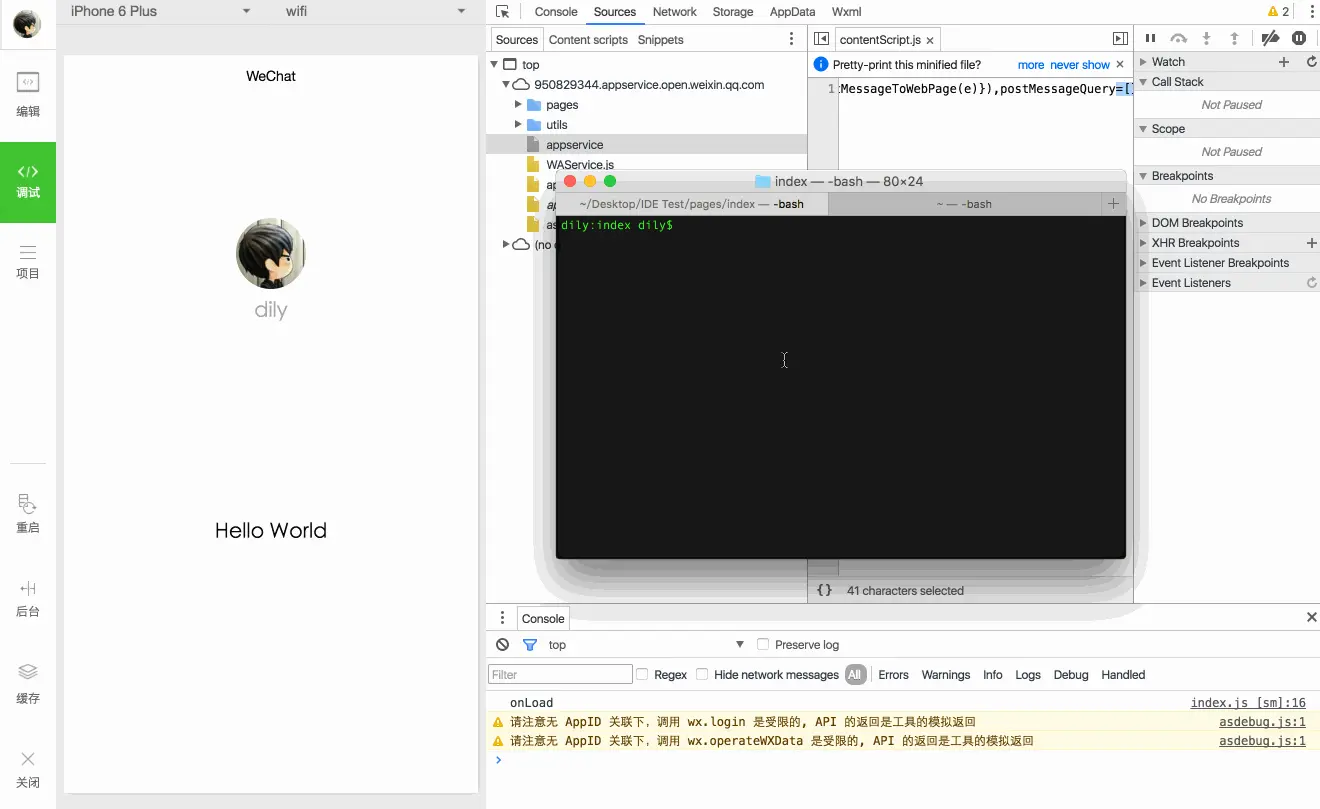This screenshot has height=809, width=1320.
Task: Filter console by Warnings
Action: click(x=946, y=675)
